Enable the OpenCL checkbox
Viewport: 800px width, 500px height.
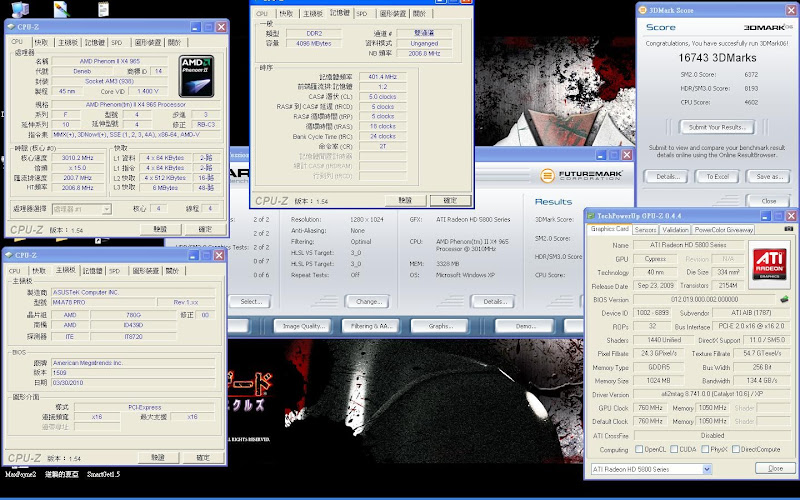[x=639, y=450]
